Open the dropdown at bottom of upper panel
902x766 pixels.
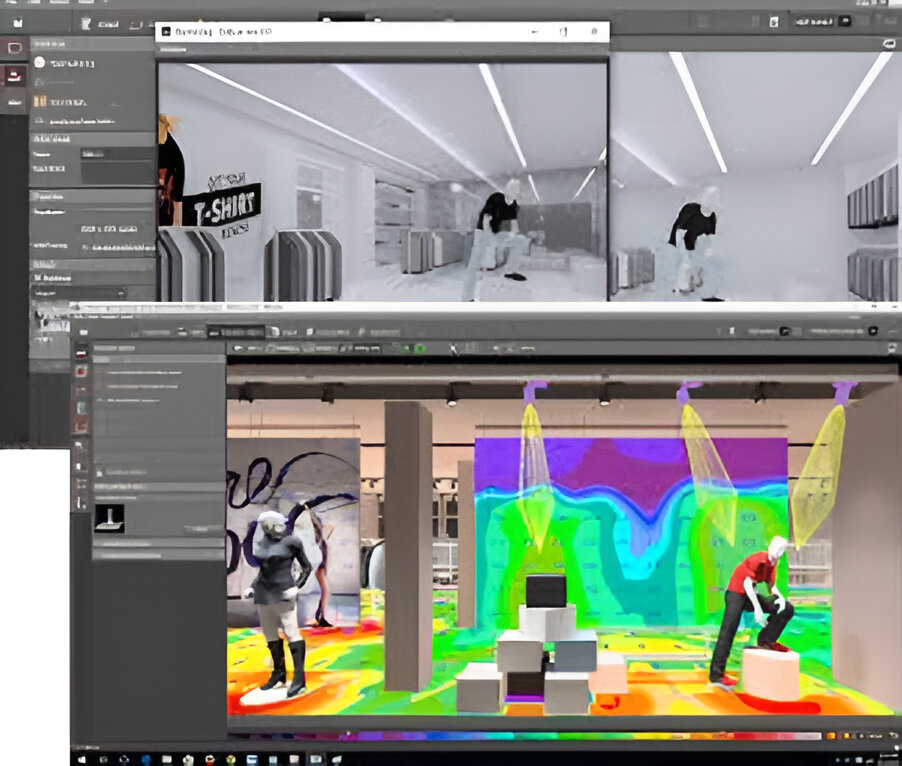point(80,294)
